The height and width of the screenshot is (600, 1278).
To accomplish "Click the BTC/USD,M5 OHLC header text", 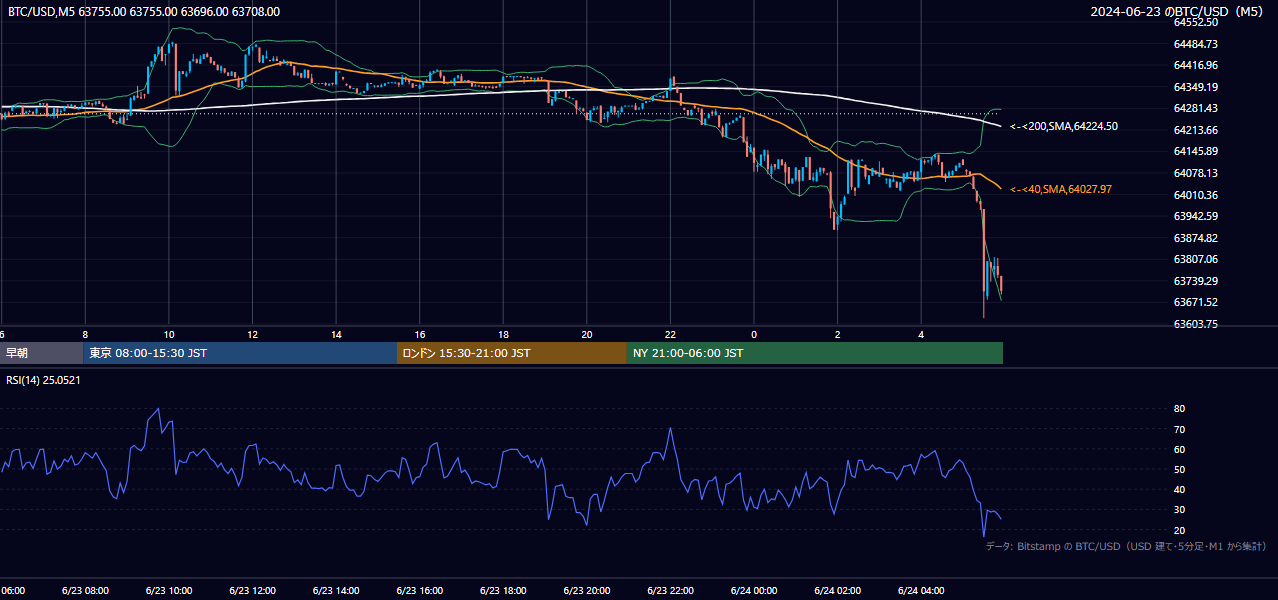I will [144, 12].
